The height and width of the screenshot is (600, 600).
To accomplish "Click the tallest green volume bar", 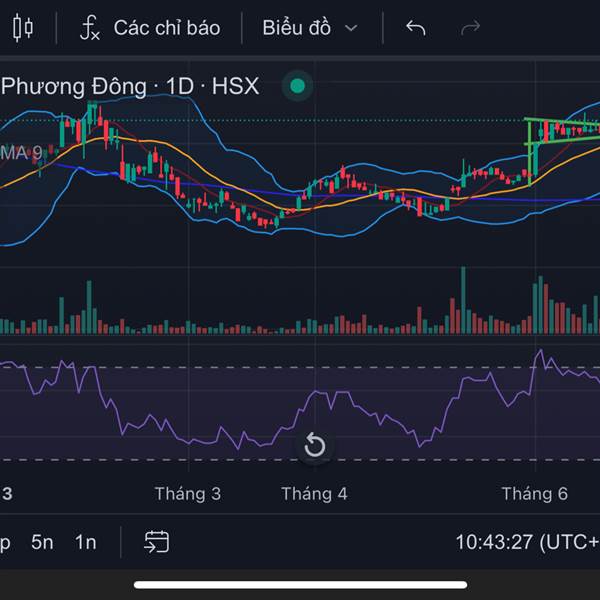I will (x=463, y=300).
